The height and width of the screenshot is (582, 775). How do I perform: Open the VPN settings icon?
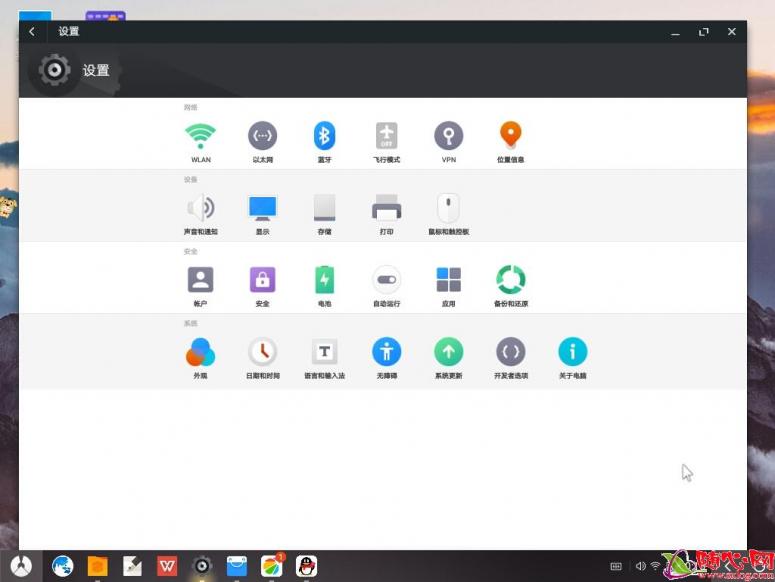point(448,135)
